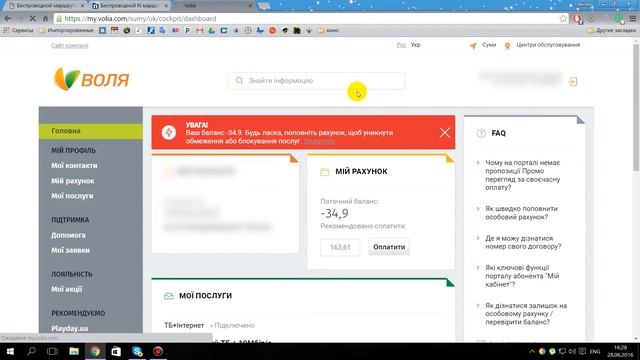Click the Мій рахунок wallet icon

click(324, 172)
